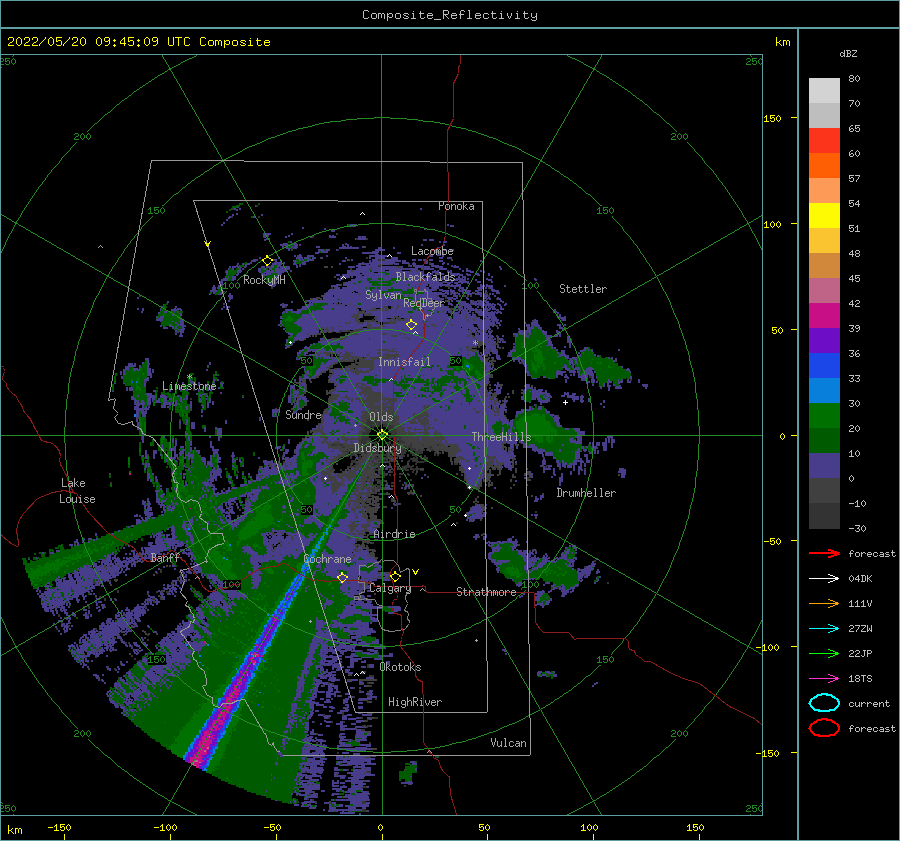Image resolution: width=900 pixels, height=841 pixels.
Task: Select the orange 111V arrow icon
Action: pos(824,603)
